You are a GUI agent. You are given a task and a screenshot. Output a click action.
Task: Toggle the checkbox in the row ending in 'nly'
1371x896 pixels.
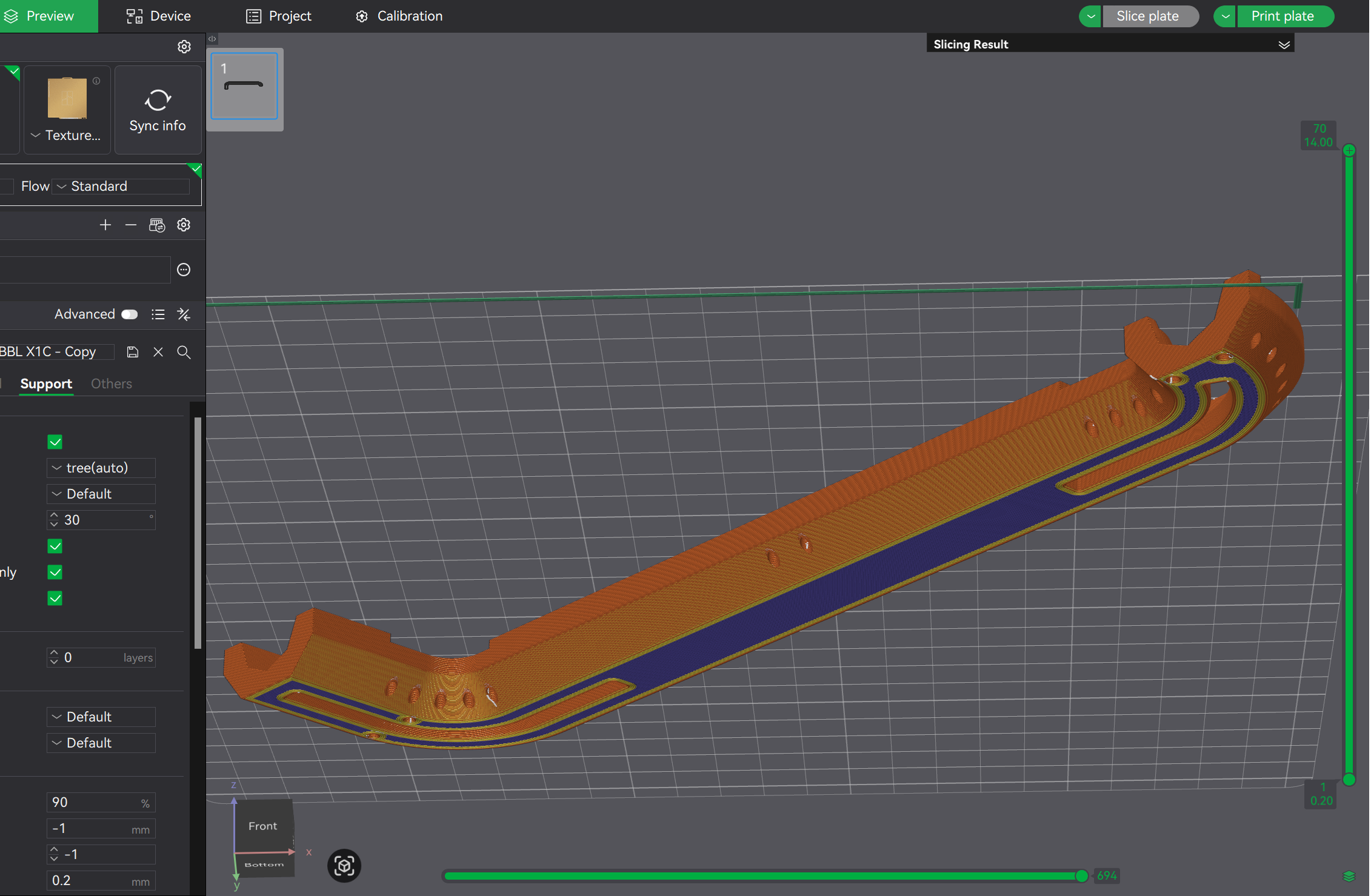pyautogui.click(x=55, y=572)
